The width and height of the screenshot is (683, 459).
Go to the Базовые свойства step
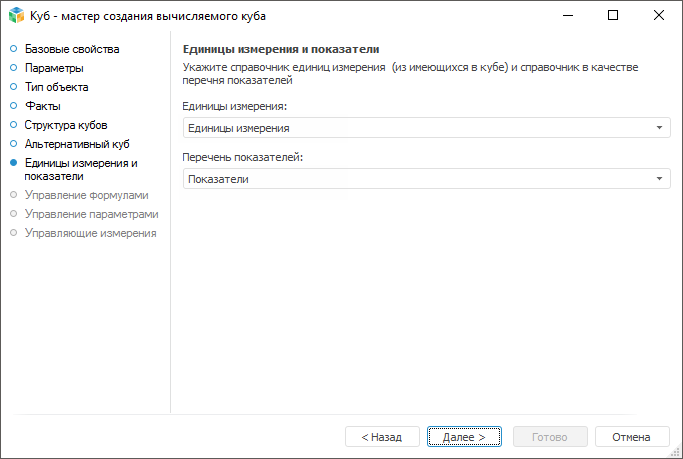(71, 49)
